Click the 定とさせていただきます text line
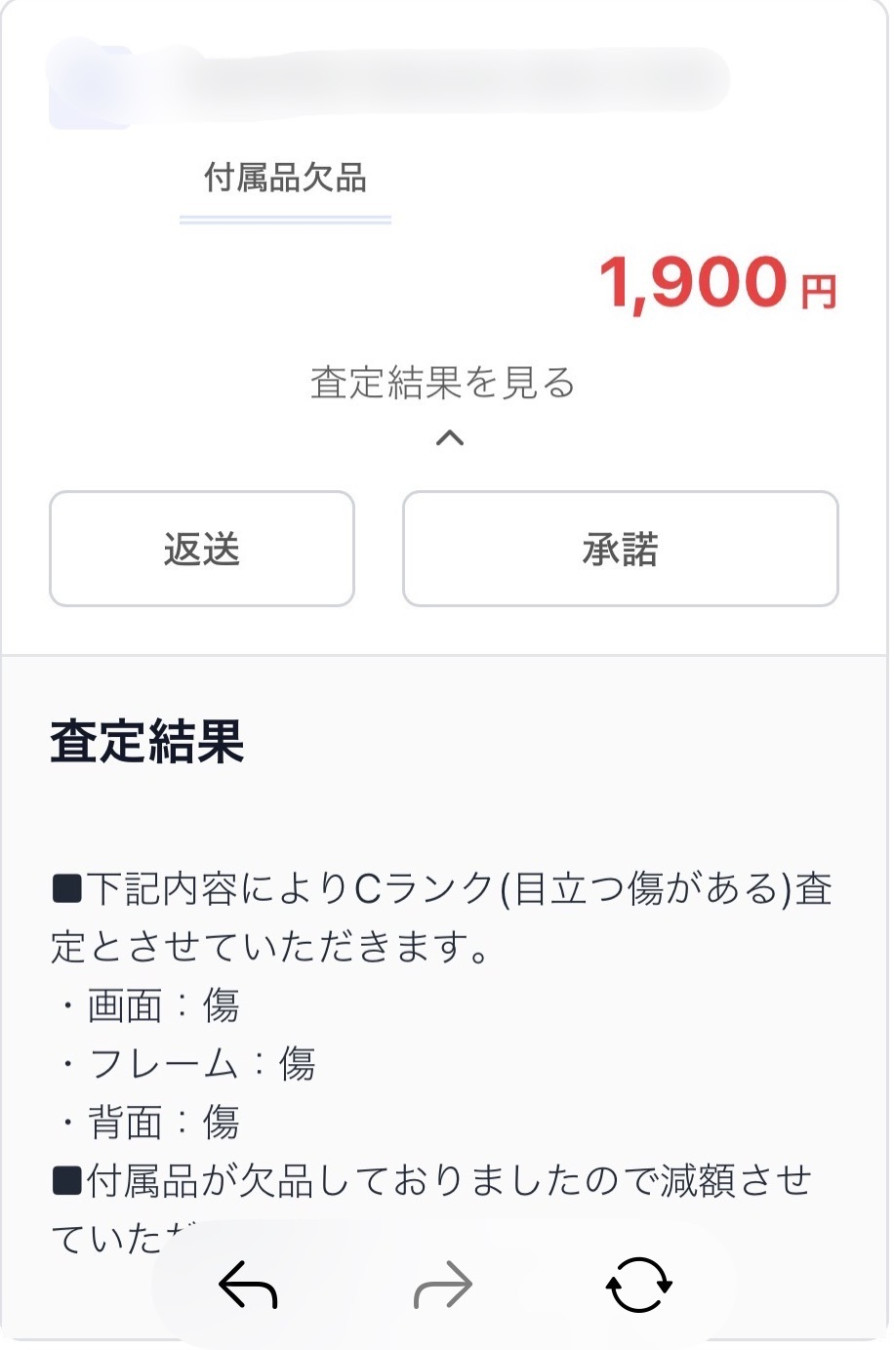Screen dimensions: 894x1350 [270, 948]
